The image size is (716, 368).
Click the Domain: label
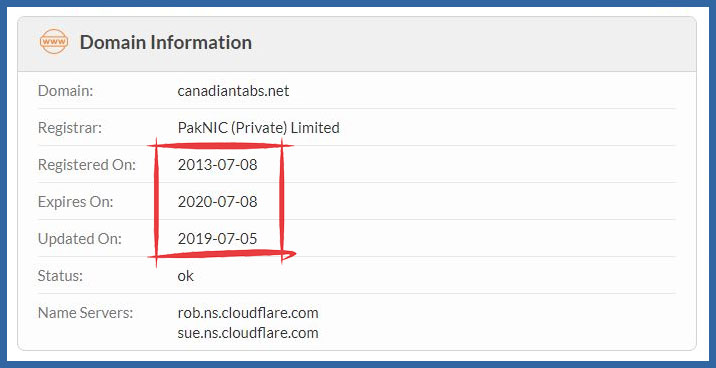pyautogui.click(x=65, y=91)
